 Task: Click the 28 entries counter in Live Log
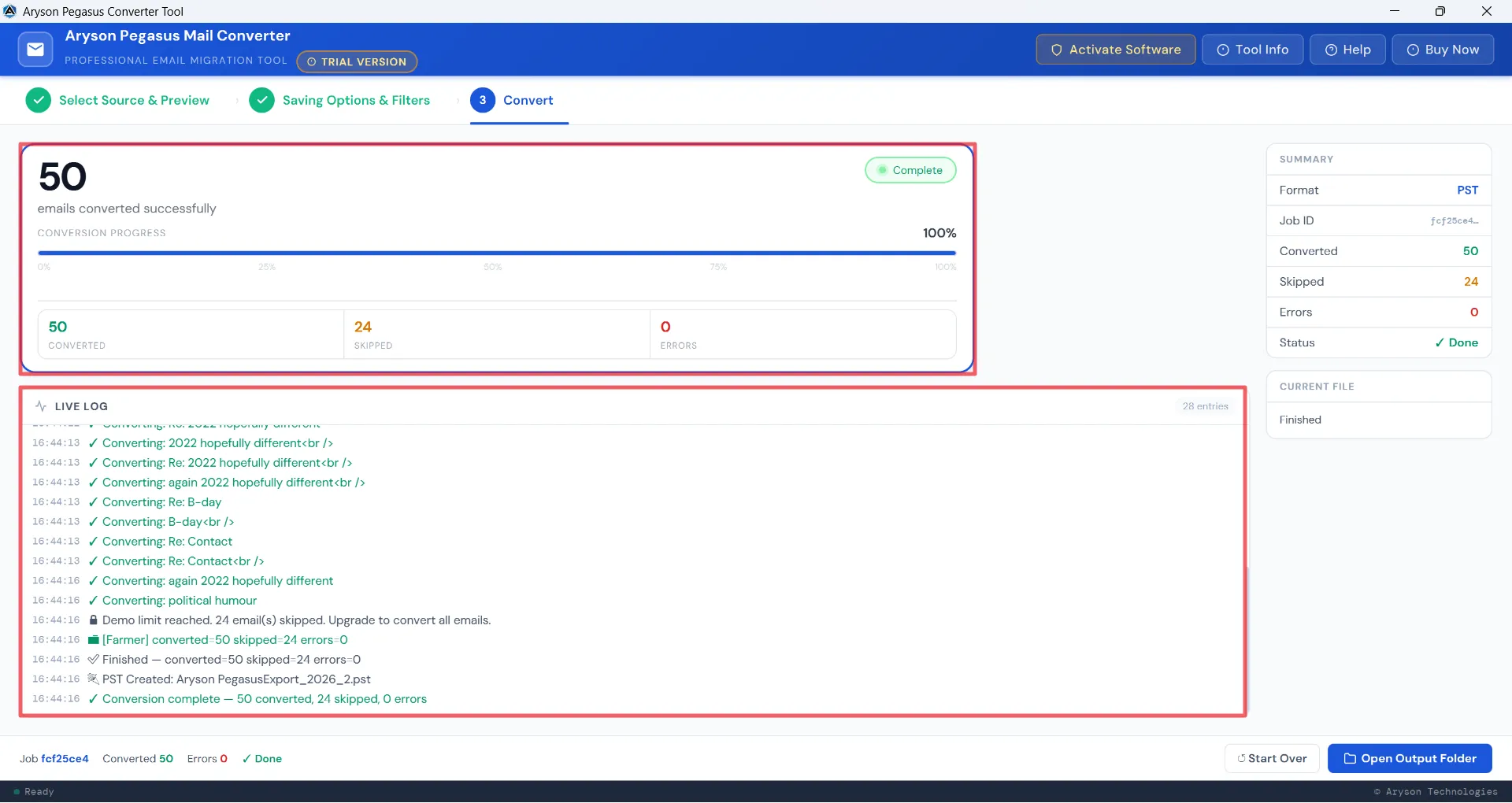[x=1205, y=406]
